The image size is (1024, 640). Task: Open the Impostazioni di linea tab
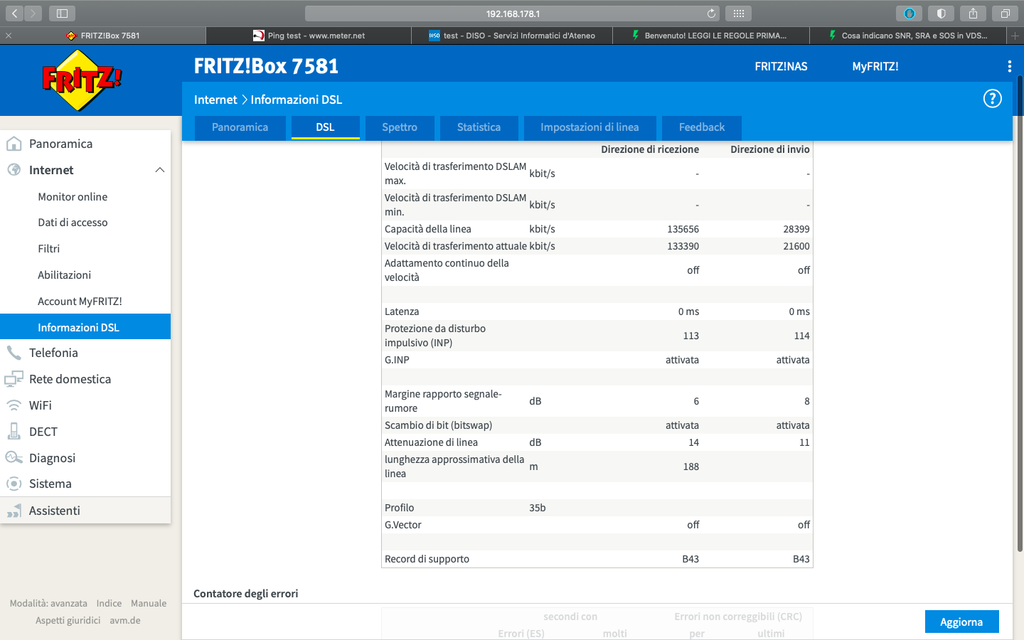point(590,127)
